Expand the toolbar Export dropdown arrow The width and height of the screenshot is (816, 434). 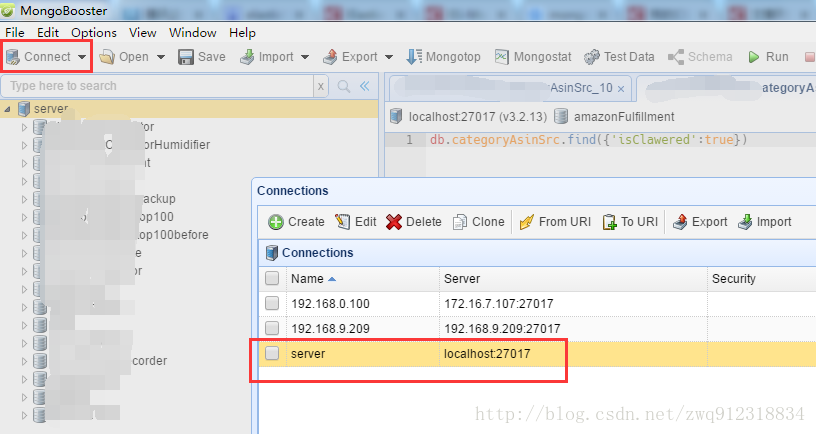388,57
